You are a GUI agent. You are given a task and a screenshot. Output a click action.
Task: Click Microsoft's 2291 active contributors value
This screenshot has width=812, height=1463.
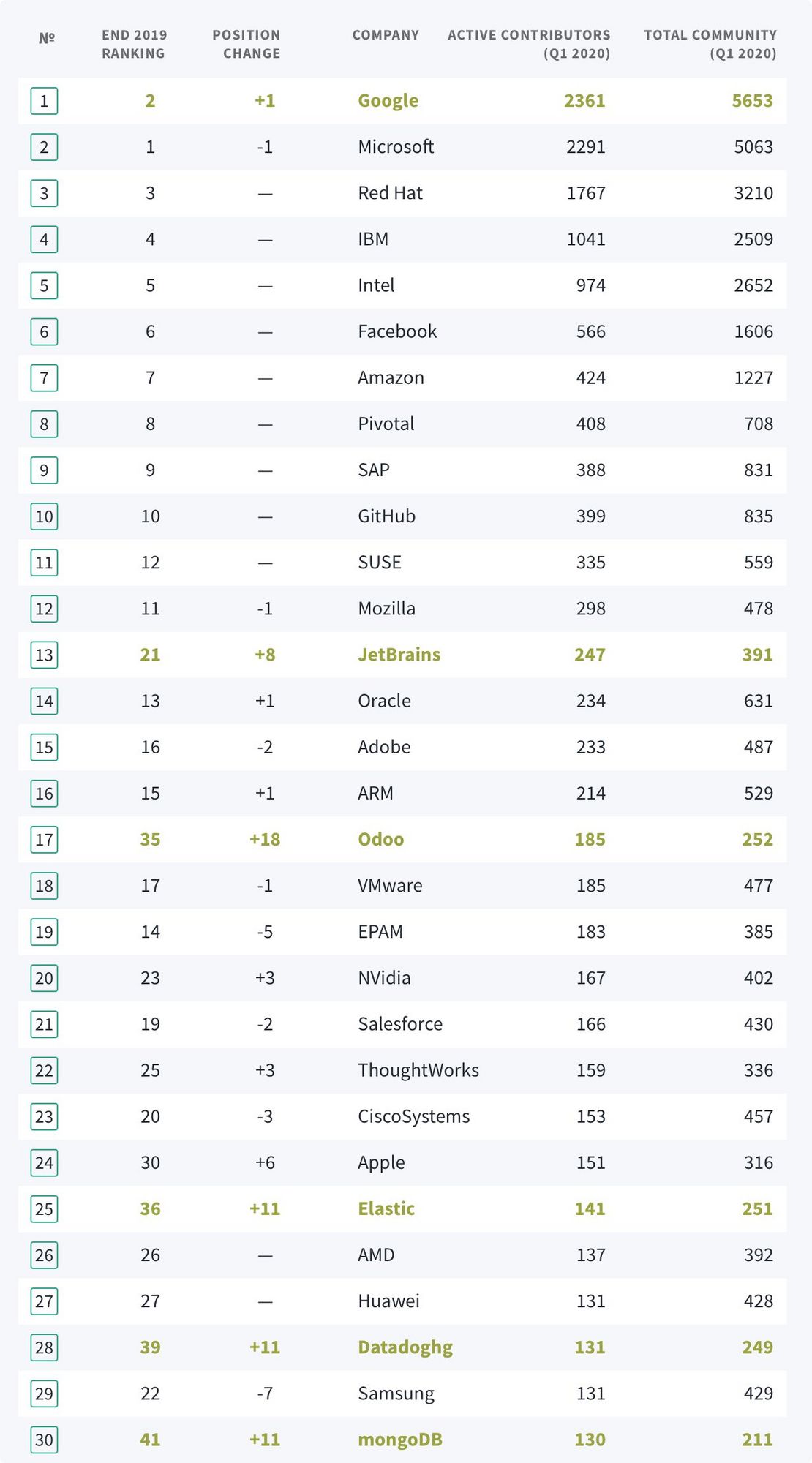tap(585, 147)
